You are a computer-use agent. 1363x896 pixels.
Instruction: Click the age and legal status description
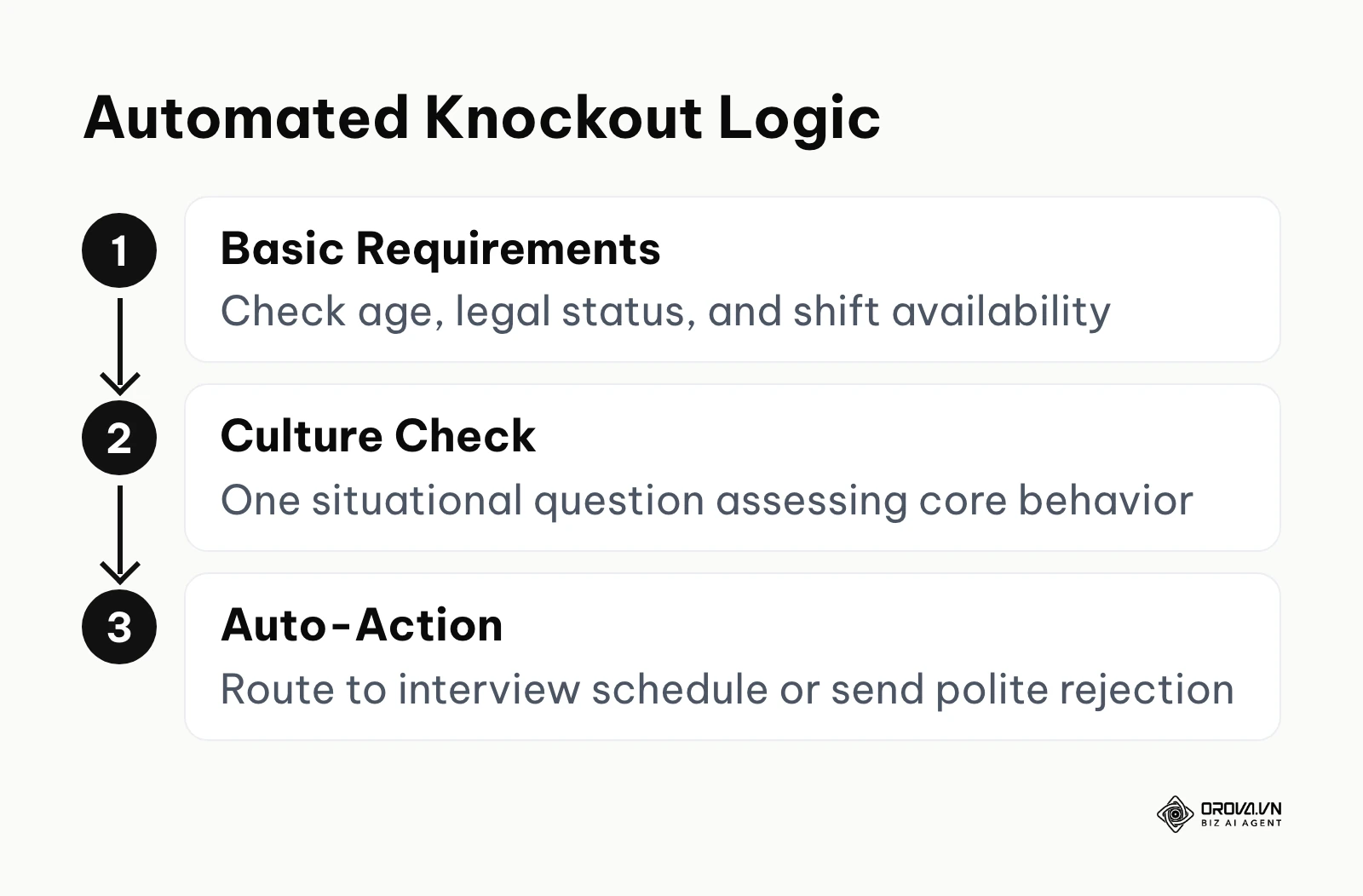pos(665,312)
